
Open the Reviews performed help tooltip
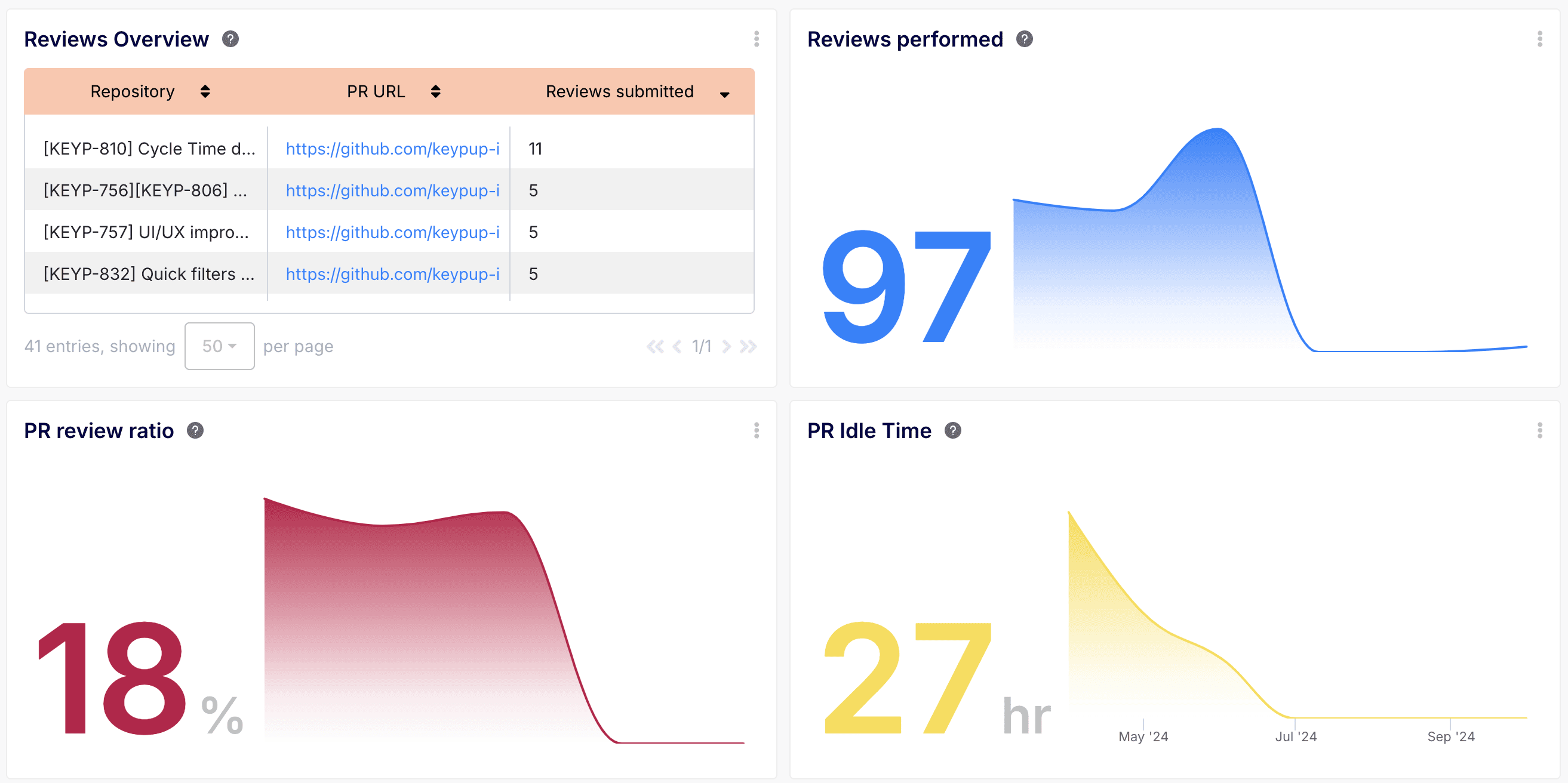click(x=1025, y=38)
